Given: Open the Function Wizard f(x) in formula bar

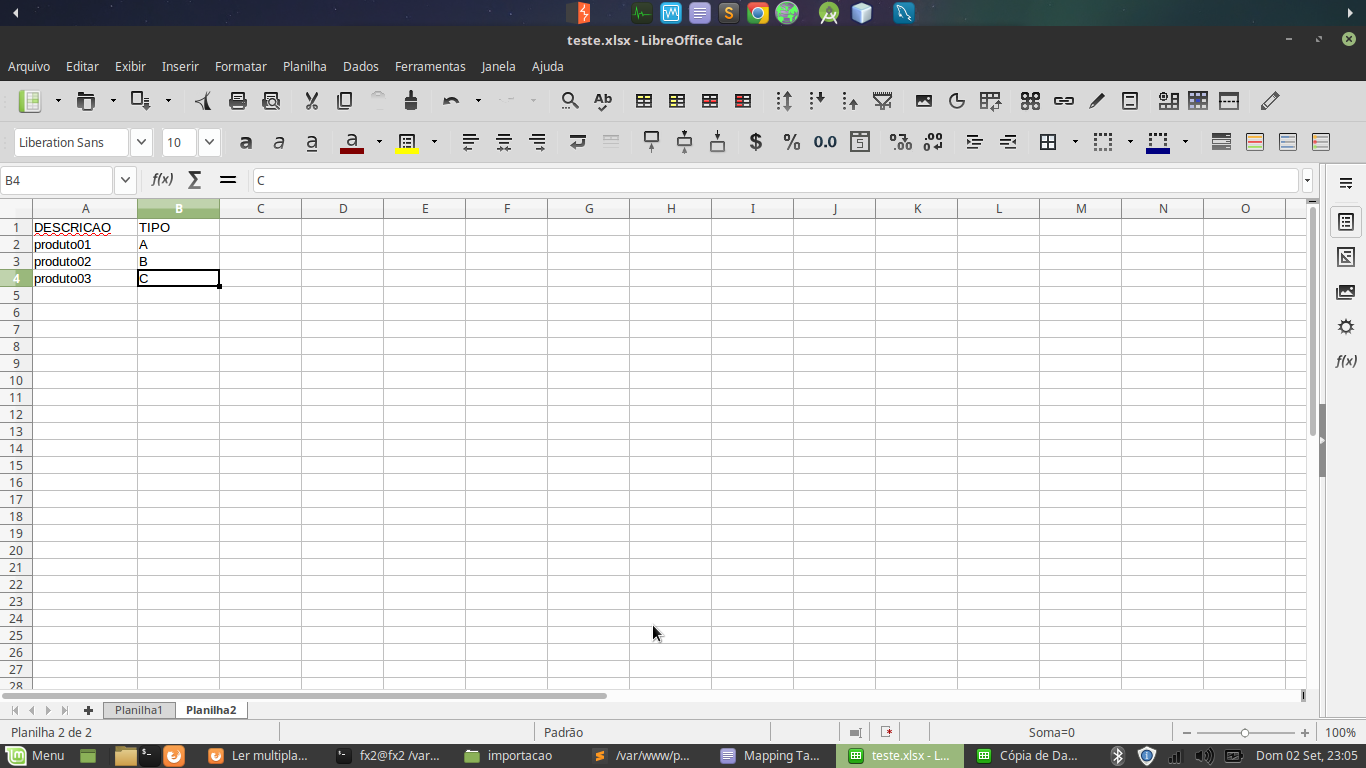Looking at the screenshot, I should [162, 180].
